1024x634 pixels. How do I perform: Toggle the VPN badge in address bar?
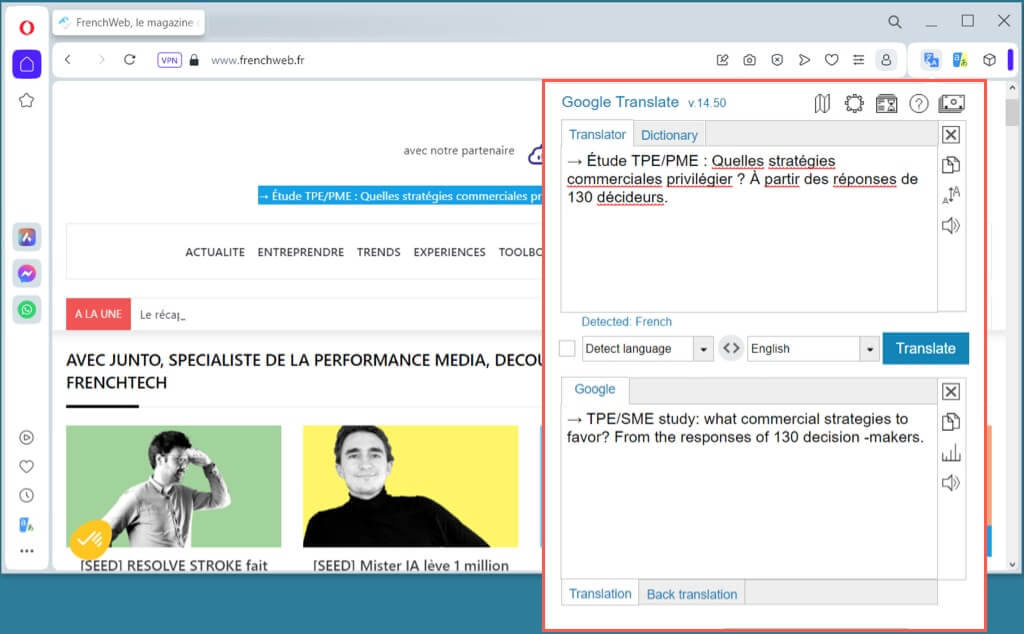[169, 60]
